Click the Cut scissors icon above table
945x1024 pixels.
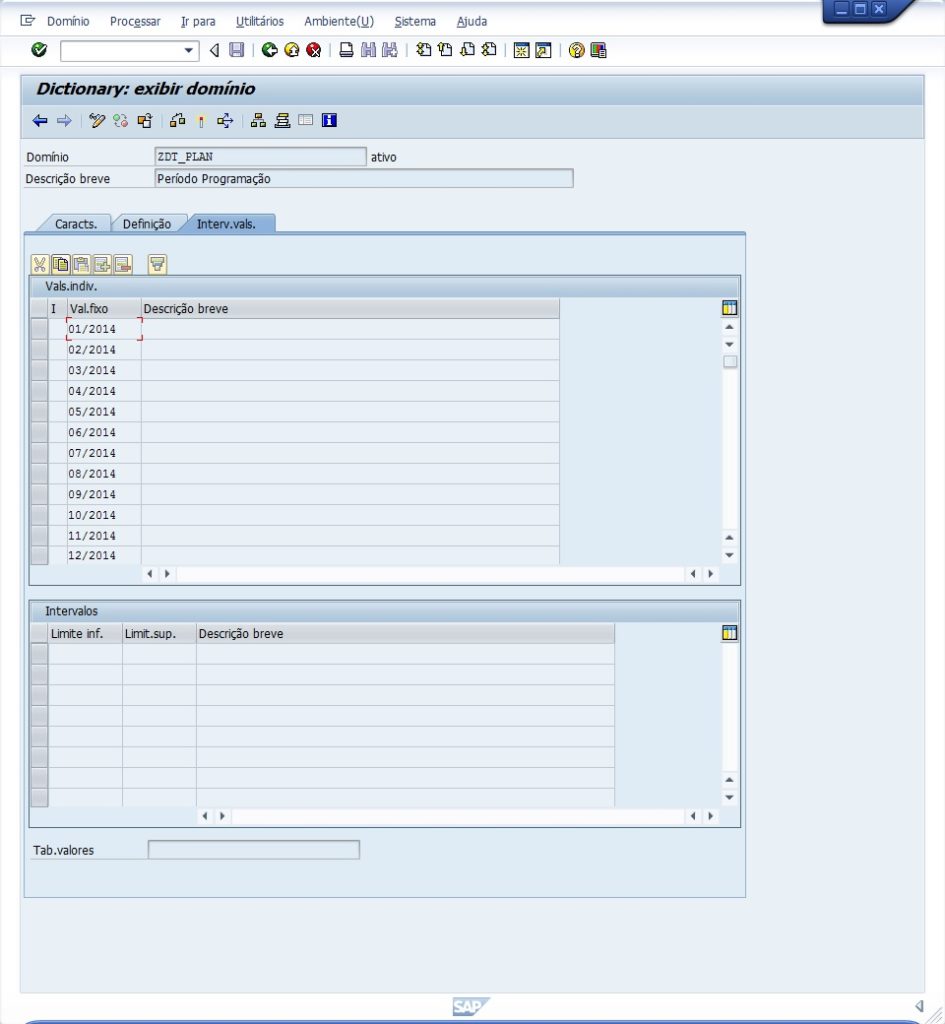coord(40,264)
